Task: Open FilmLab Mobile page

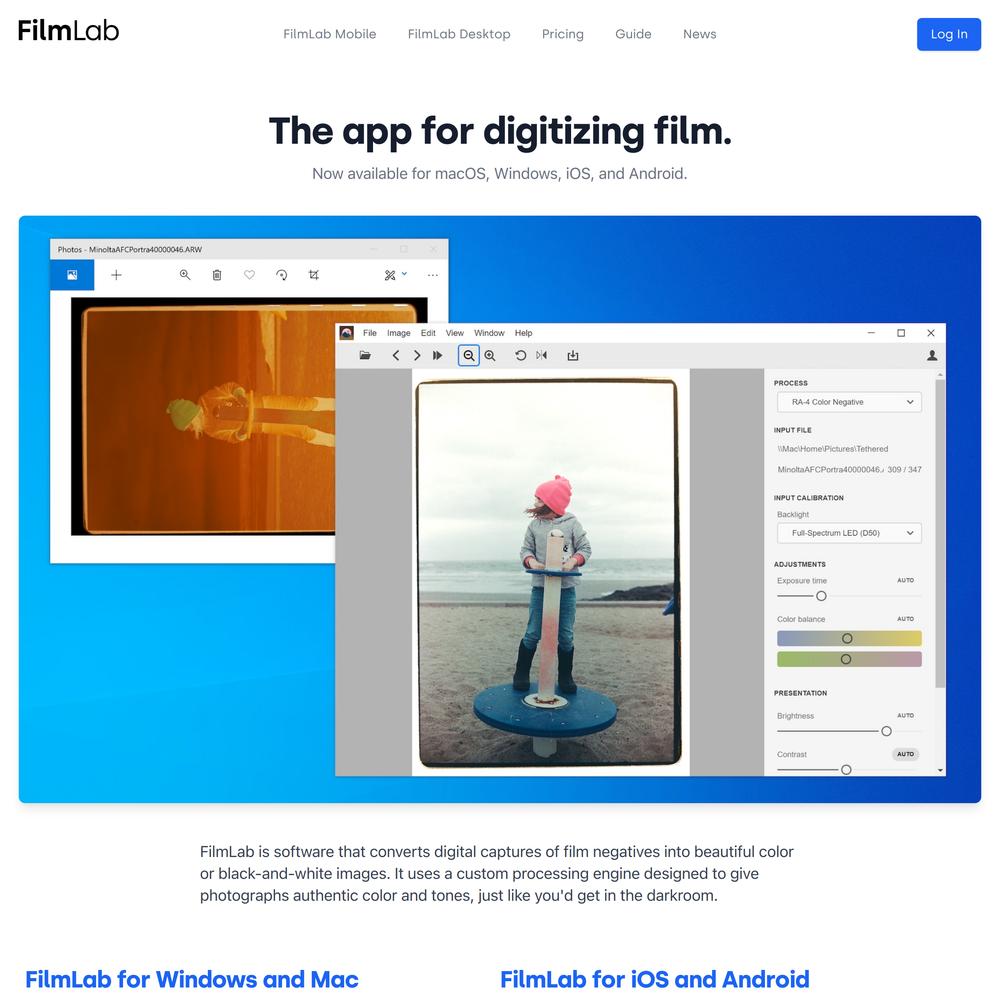Action: click(330, 34)
